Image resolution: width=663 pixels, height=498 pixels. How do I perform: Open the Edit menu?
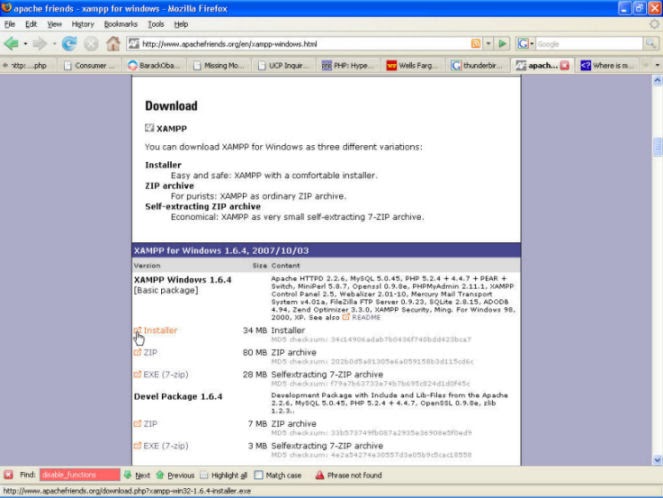[31, 24]
